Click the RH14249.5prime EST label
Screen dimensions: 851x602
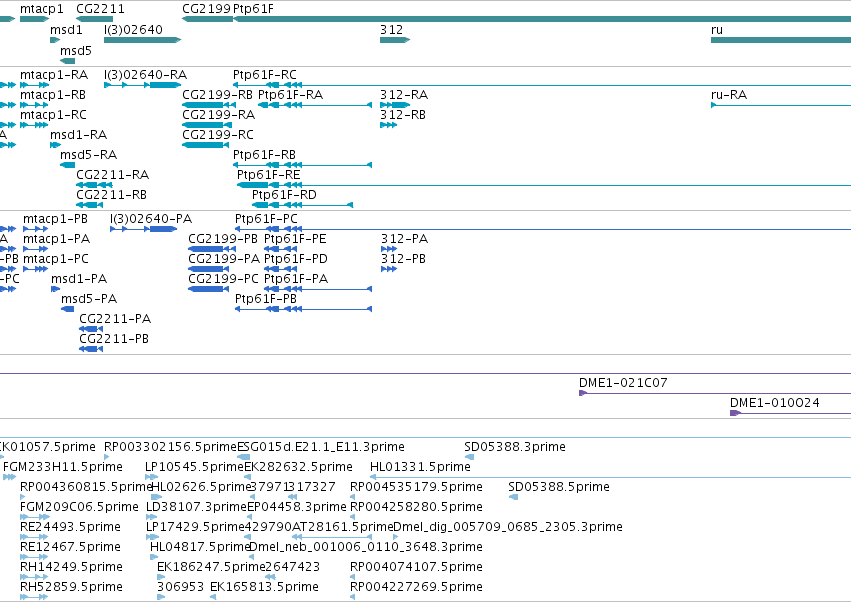tap(71, 568)
